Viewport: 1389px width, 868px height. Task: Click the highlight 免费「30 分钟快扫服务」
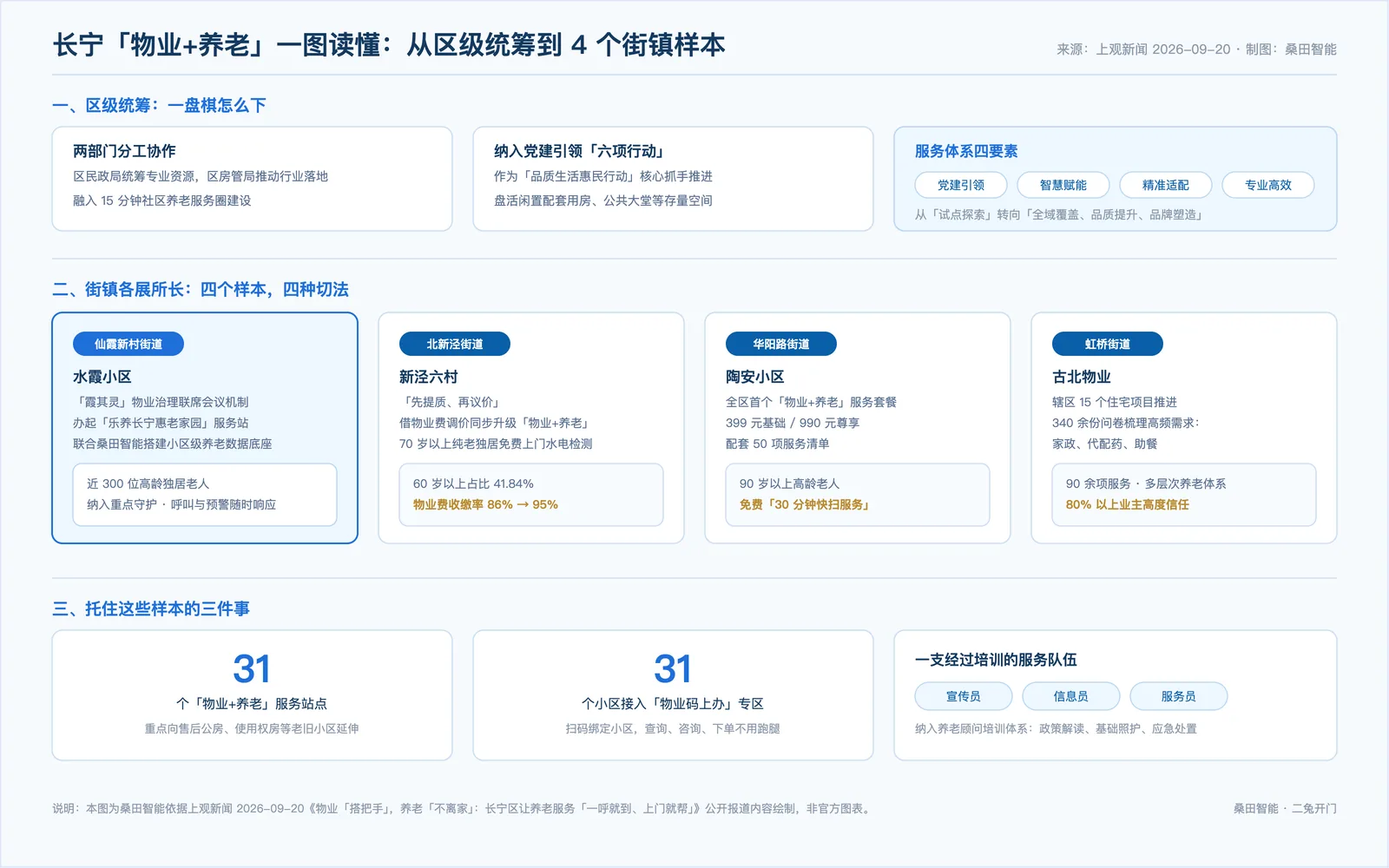click(805, 504)
